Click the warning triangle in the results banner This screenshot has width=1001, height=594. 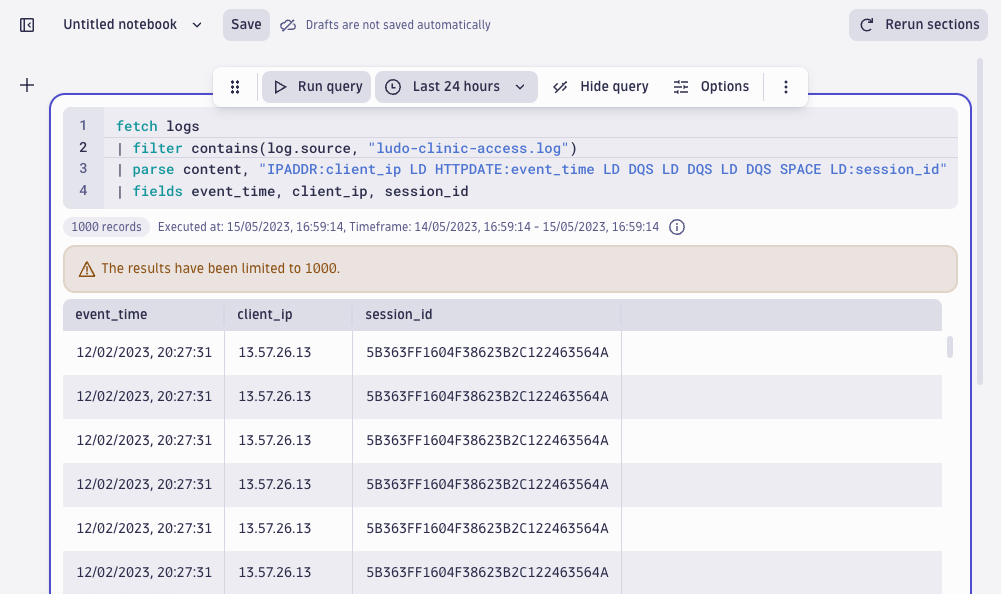tap(85, 268)
